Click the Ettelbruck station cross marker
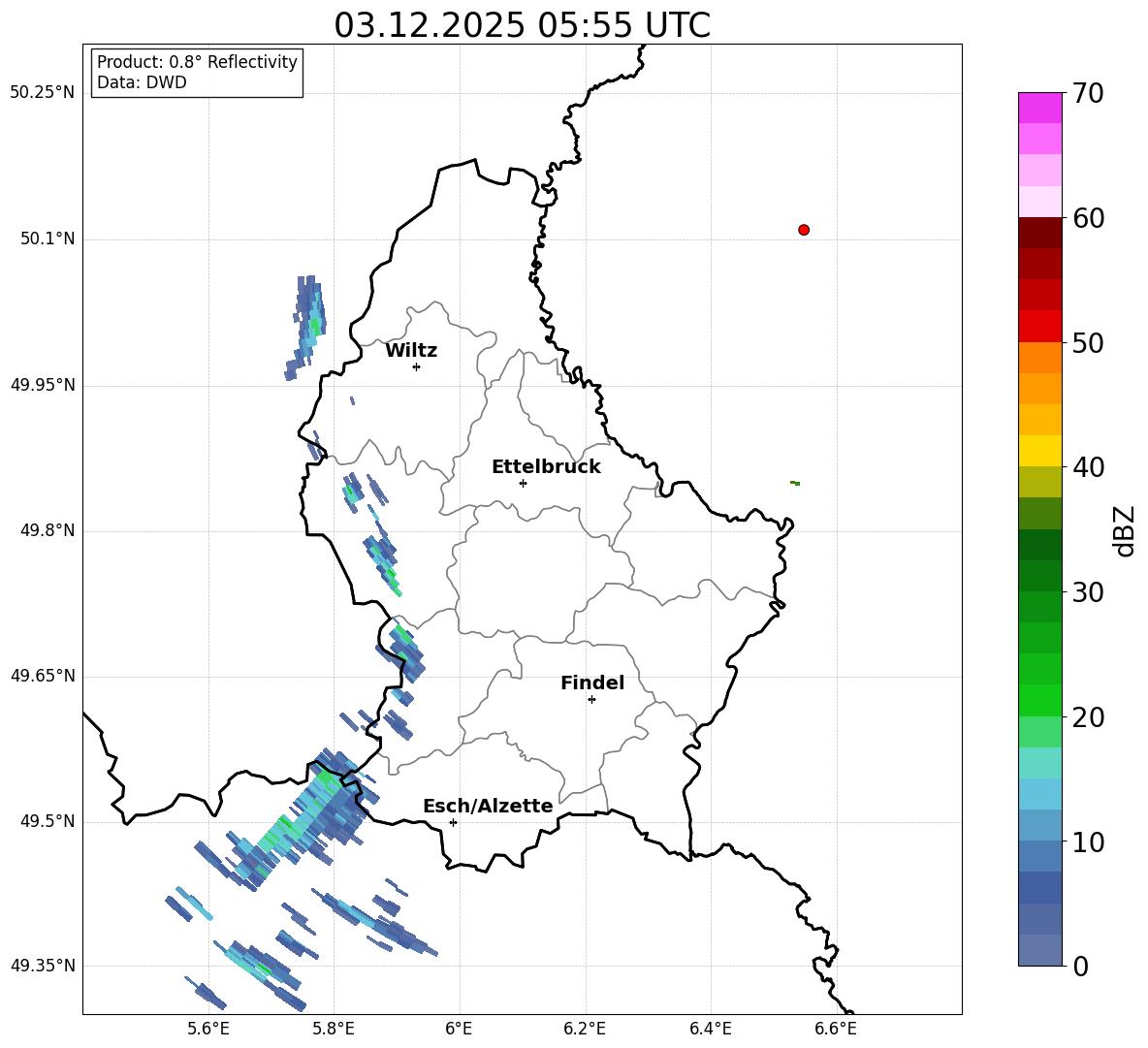1148x1048 pixels. click(x=523, y=483)
